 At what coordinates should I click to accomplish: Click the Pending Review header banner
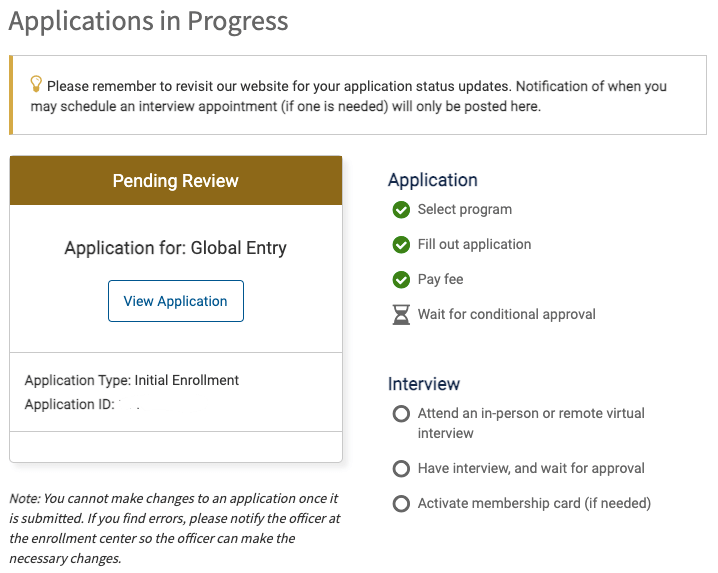176,180
